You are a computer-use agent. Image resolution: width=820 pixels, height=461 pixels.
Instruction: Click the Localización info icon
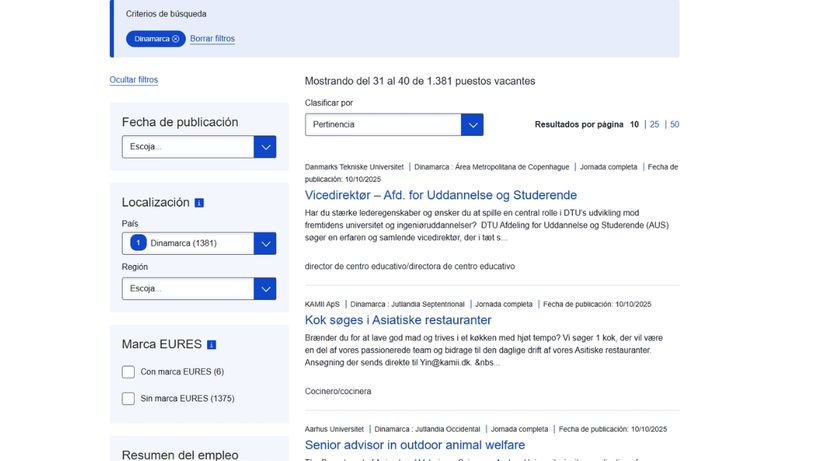pos(199,203)
